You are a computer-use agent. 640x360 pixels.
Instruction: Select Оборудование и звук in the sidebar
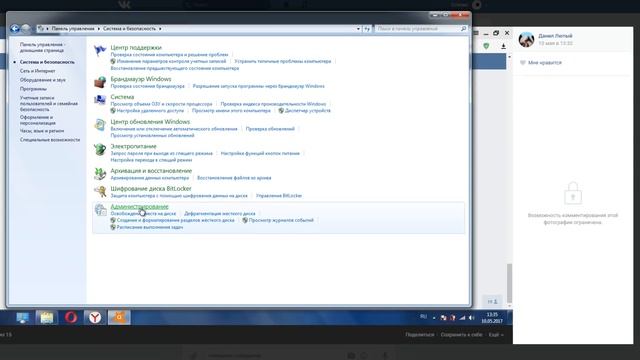(x=43, y=80)
